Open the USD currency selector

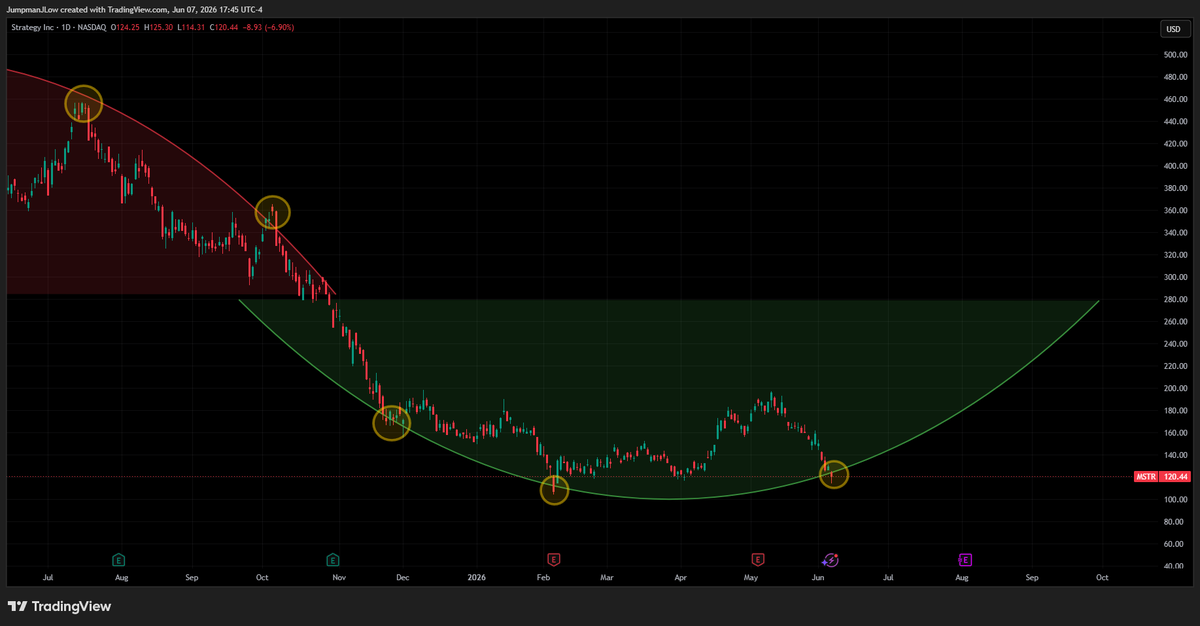[1173, 29]
